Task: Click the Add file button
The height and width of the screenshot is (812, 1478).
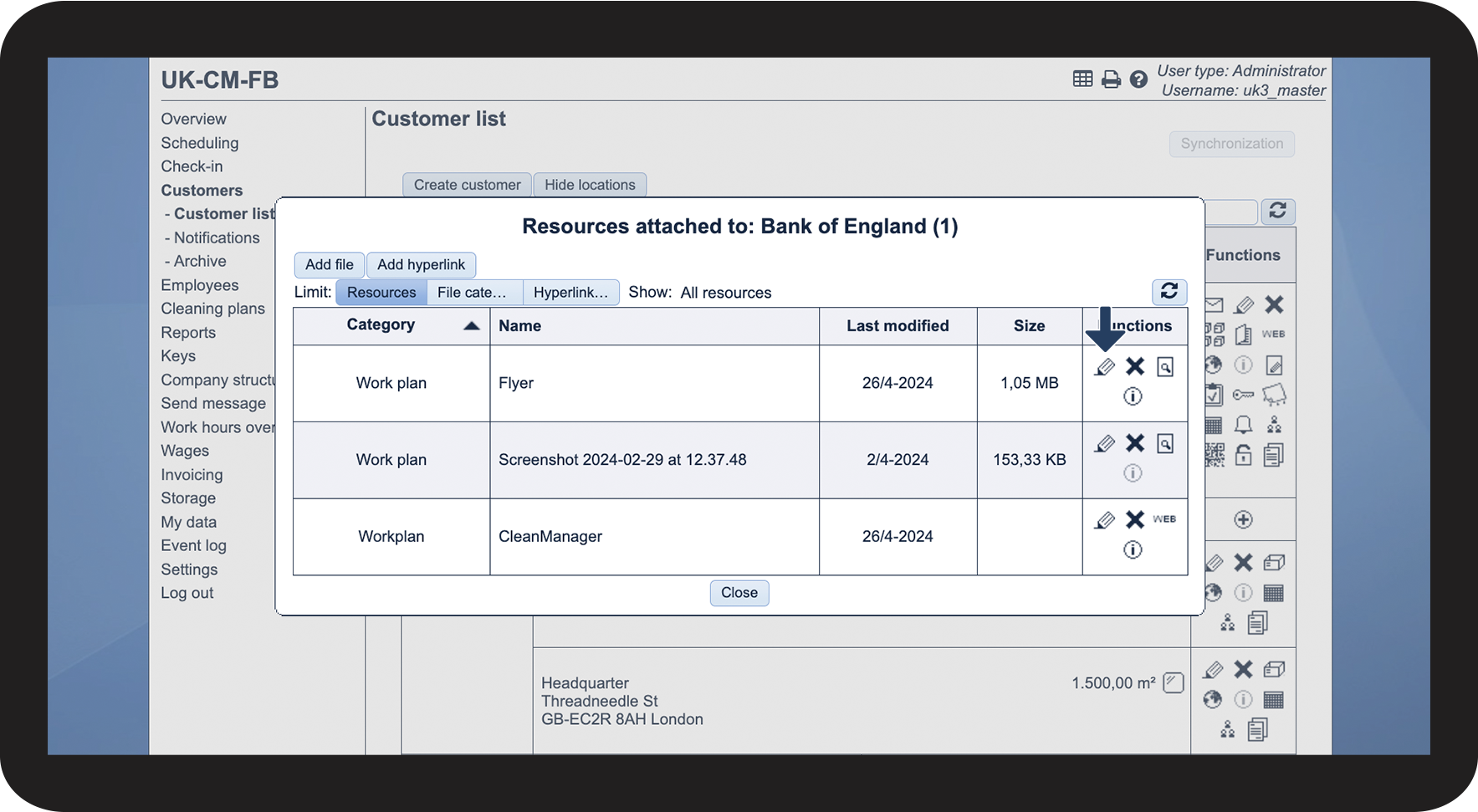Action: point(330,265)
